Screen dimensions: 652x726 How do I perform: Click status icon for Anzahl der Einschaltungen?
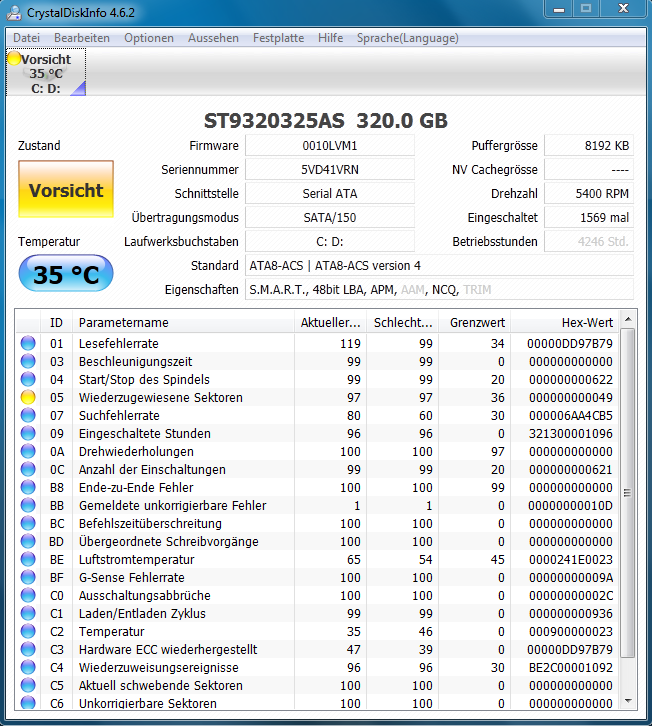coord(28,469)
